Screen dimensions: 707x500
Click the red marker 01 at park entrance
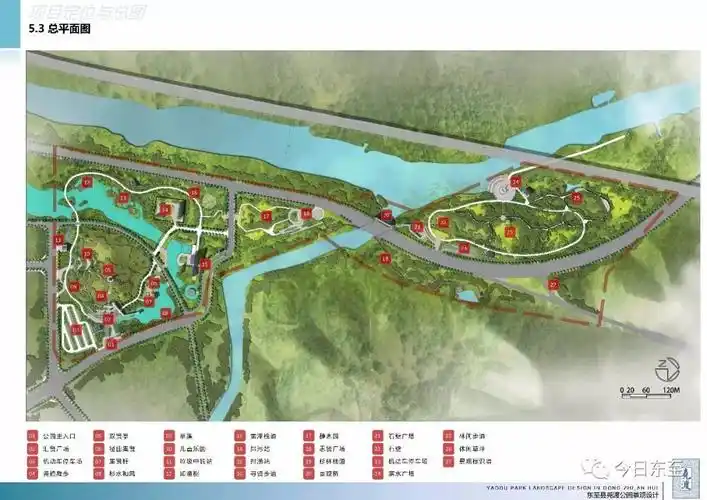tap(111, 343)
